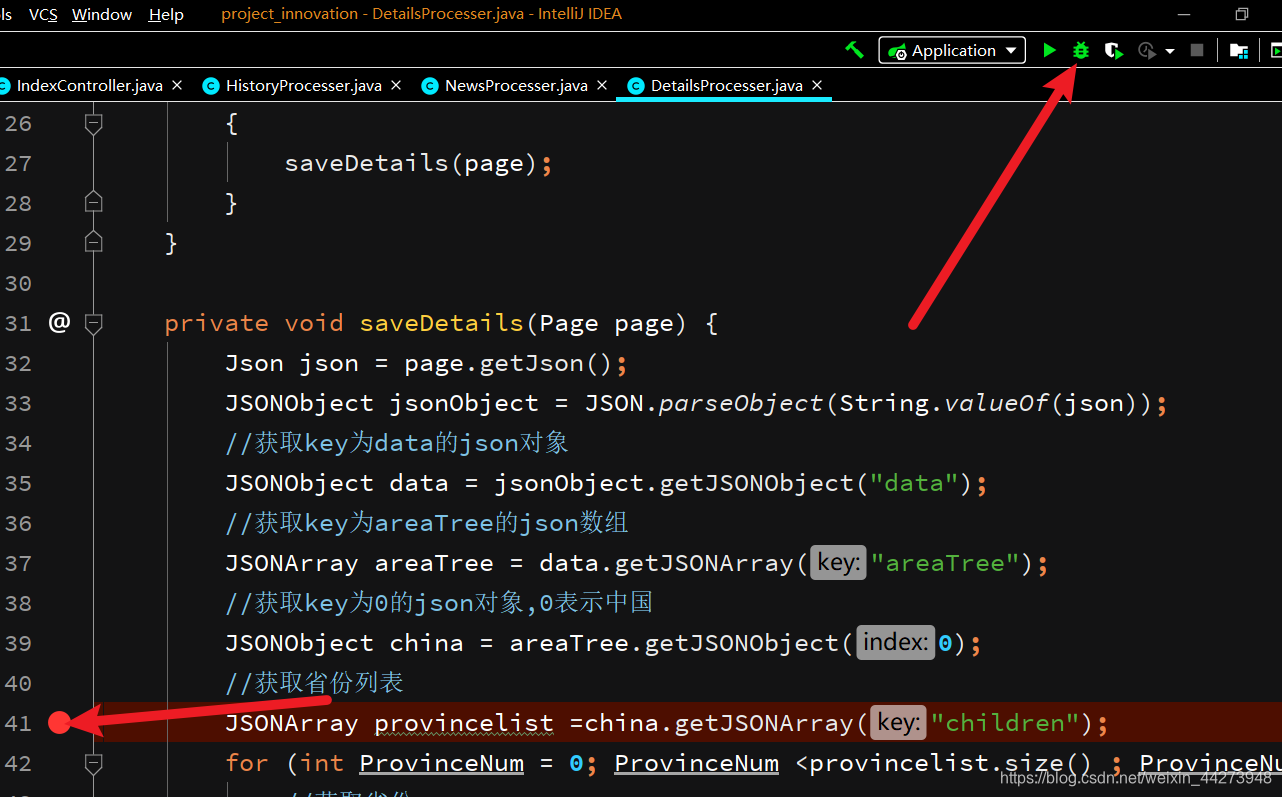
Task: Click the string "data" on line 35
Action: click(914, 483)
